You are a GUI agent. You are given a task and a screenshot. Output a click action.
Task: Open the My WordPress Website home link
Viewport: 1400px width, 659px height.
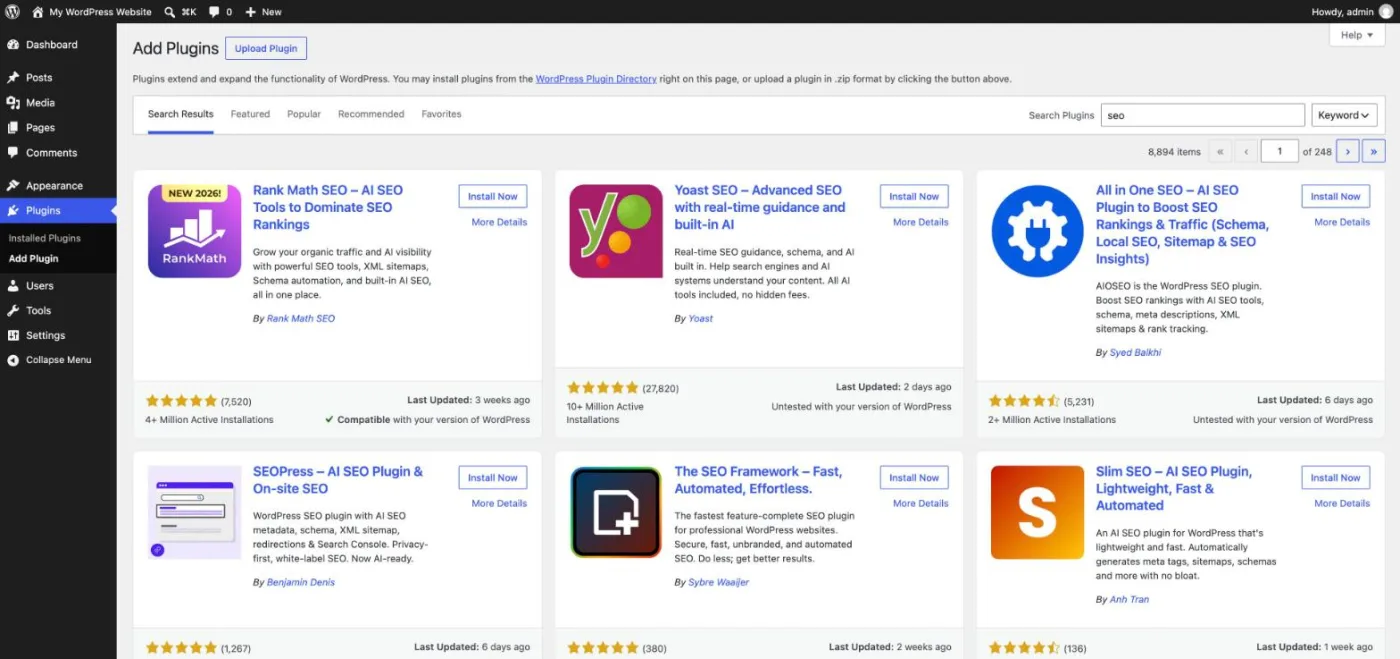(92, 12)
